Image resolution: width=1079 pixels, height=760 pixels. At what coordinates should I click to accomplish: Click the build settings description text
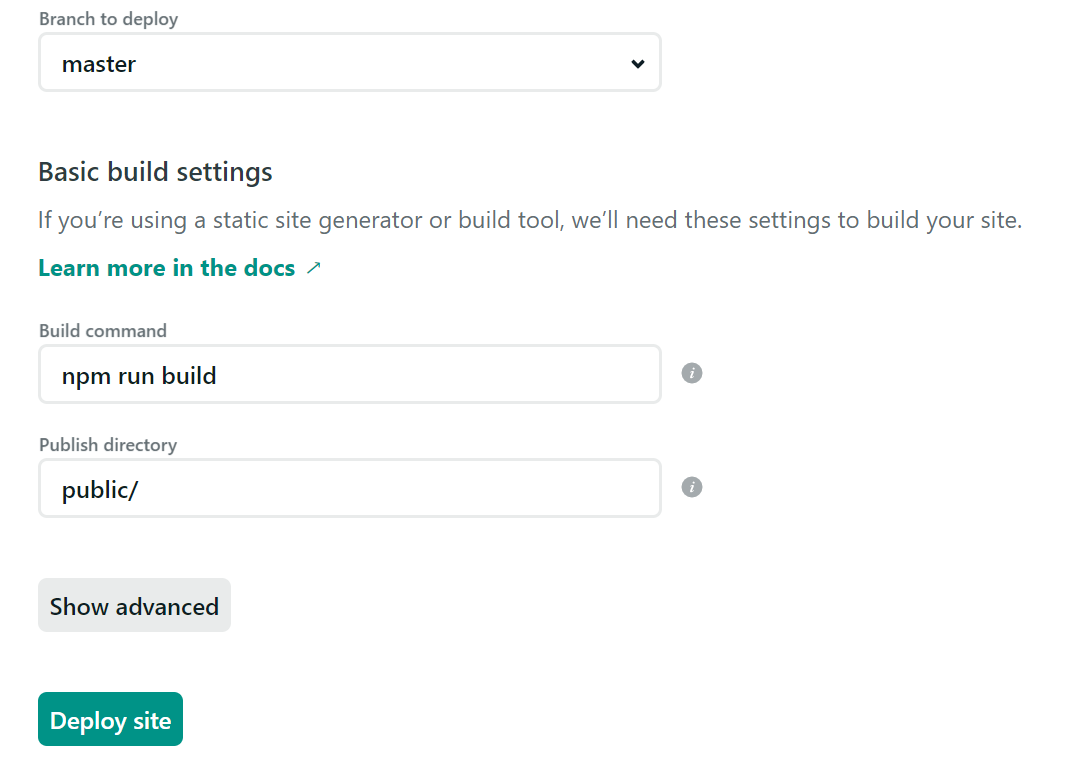tap(530, 219)
